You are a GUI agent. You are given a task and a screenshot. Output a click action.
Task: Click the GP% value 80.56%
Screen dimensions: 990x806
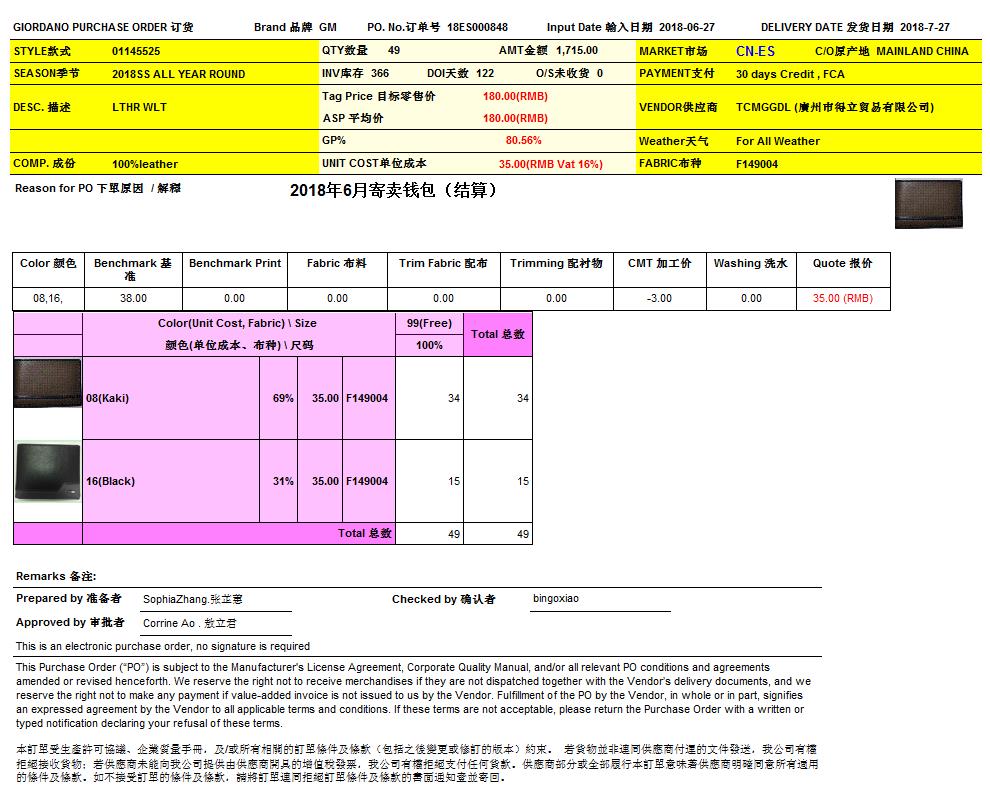523,141
